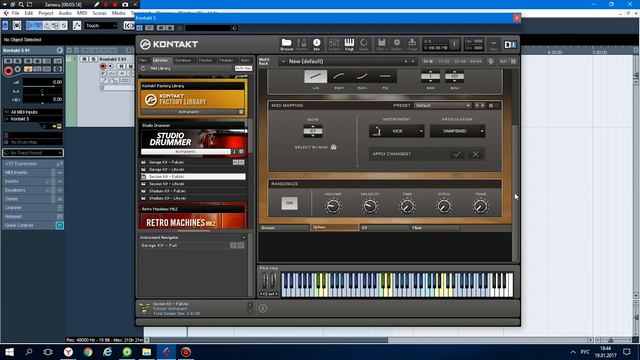Select Exp+ velocity curve
640x360 pixels.
pos(339,76)
